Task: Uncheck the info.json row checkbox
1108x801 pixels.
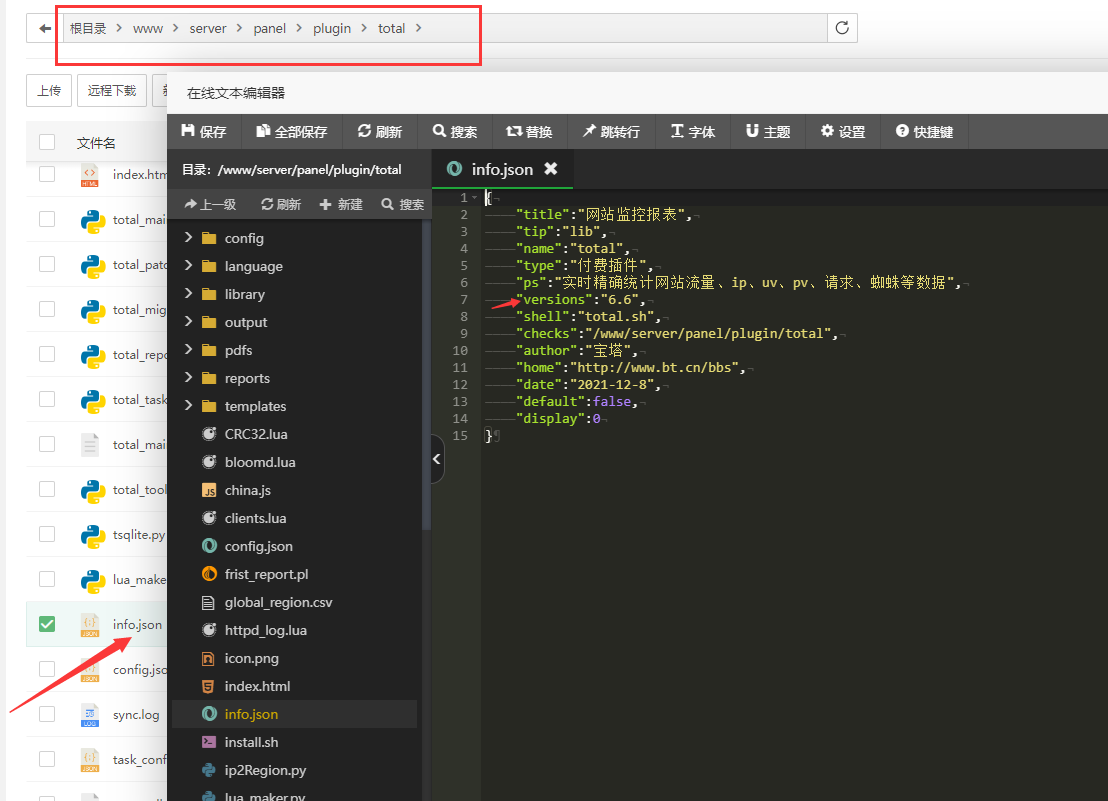Action: point(47,624)
